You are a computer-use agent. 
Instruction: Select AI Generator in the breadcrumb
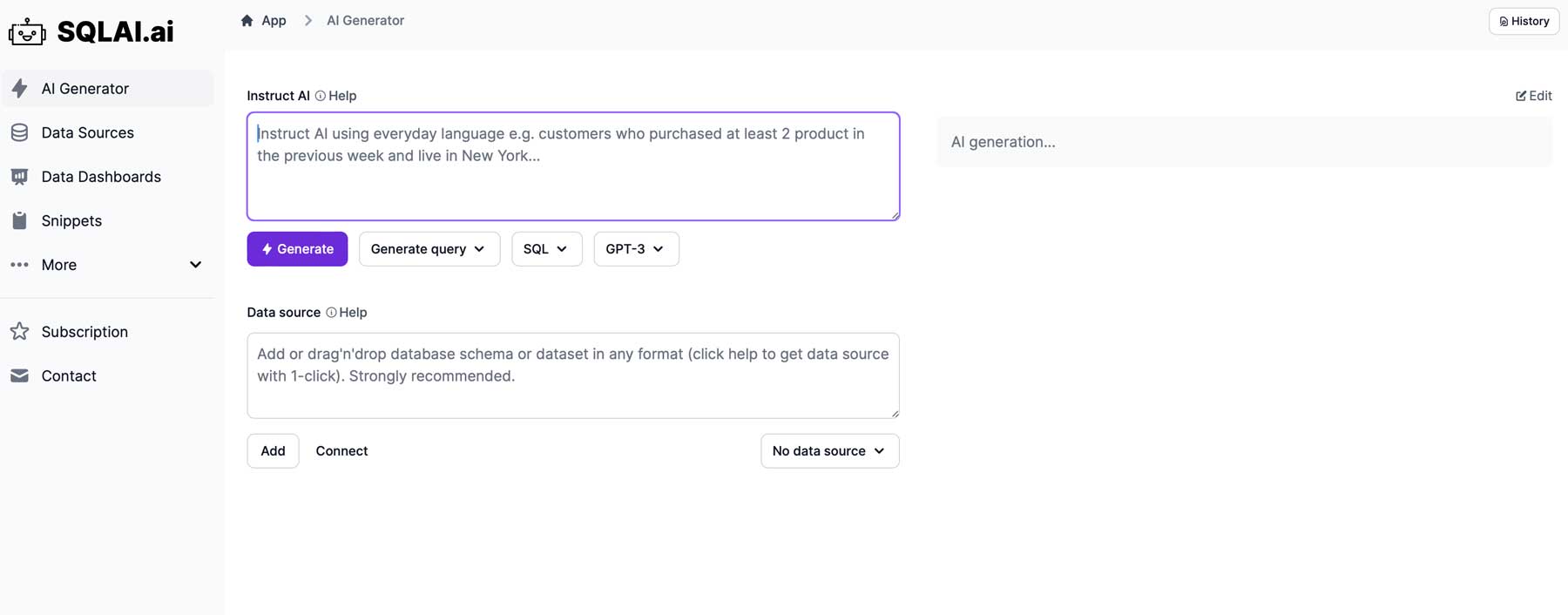click(364, 19)
